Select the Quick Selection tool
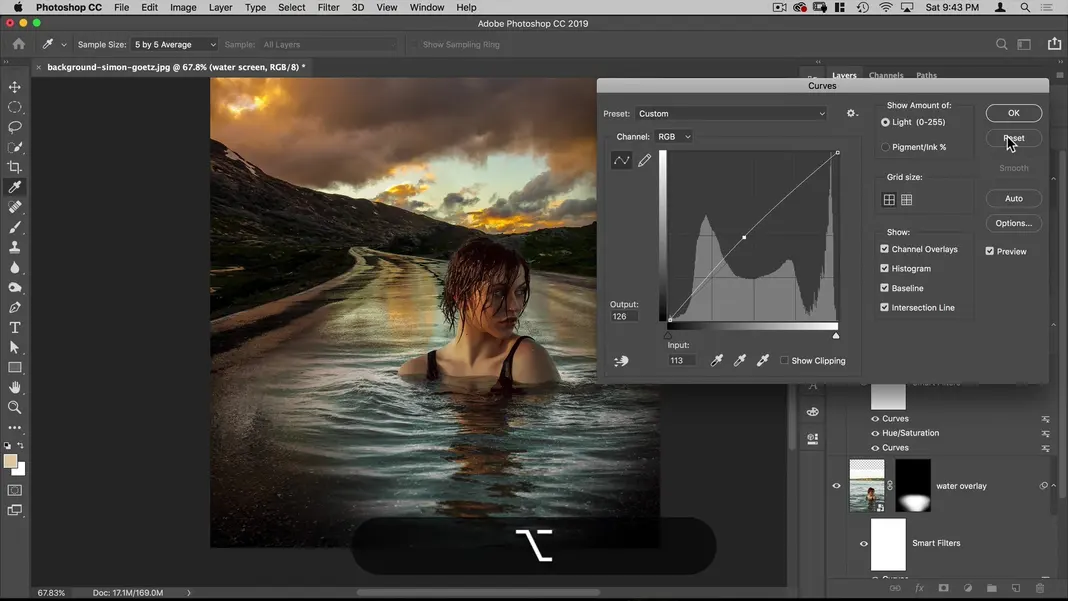Screen dimensions: 1068x601 [x=14, y=147]
